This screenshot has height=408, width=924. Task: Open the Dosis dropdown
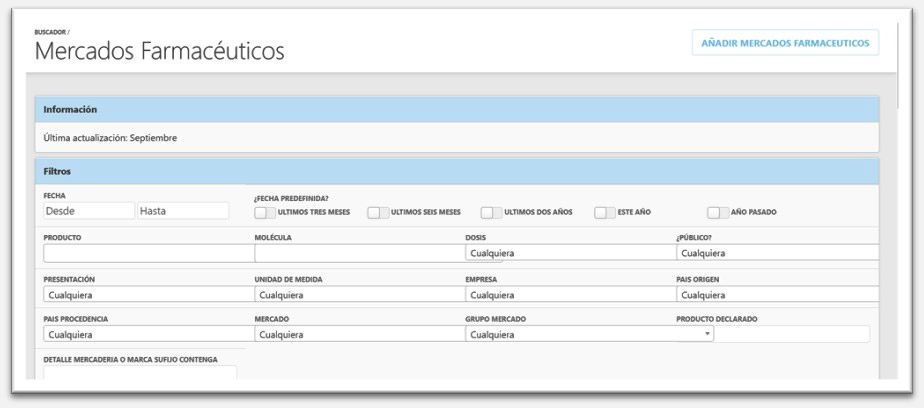(x=568, y=253)
